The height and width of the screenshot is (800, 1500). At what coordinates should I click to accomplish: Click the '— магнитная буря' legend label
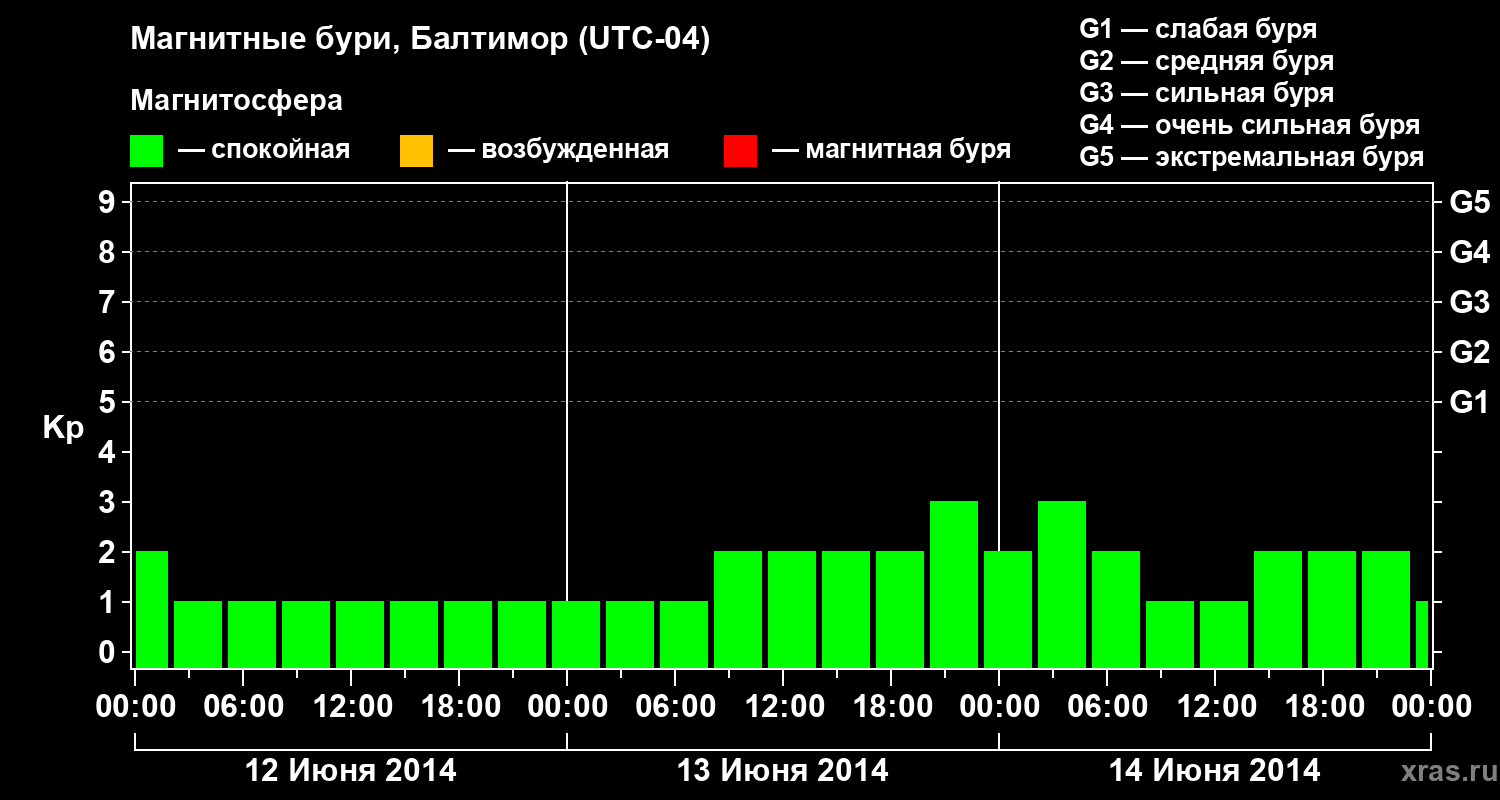pyautogui.click(x=892, y=151)
